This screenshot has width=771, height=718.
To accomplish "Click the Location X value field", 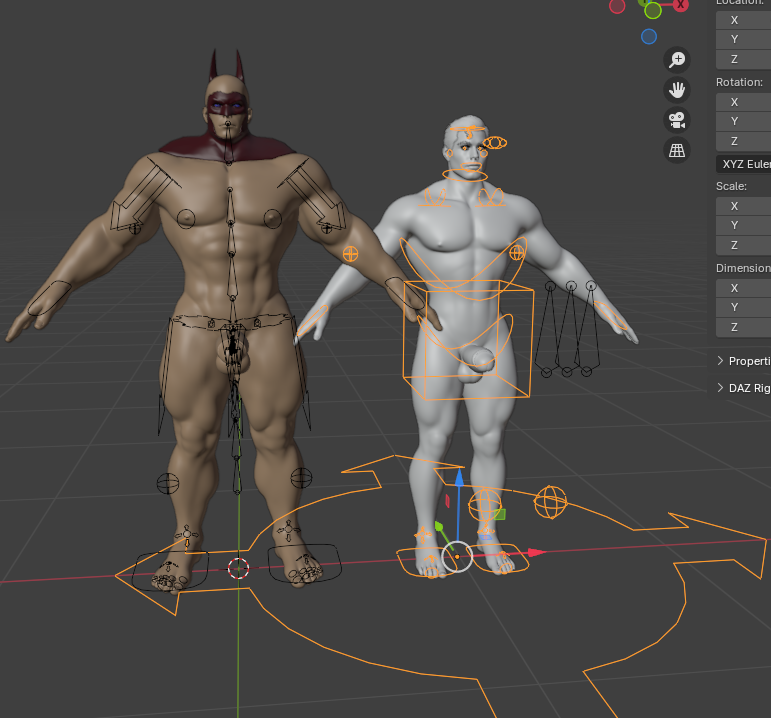I will click(x=743, y=20).
